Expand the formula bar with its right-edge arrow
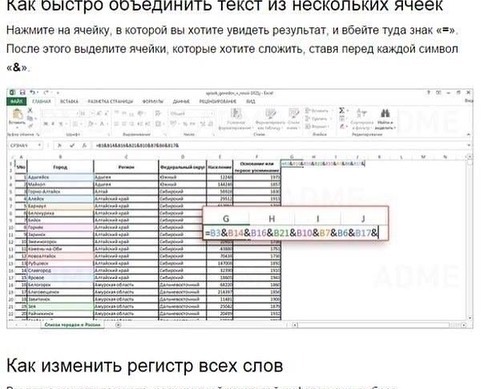Image resolution: width=484 pixels, height=389 pixels. coord(468,145)
